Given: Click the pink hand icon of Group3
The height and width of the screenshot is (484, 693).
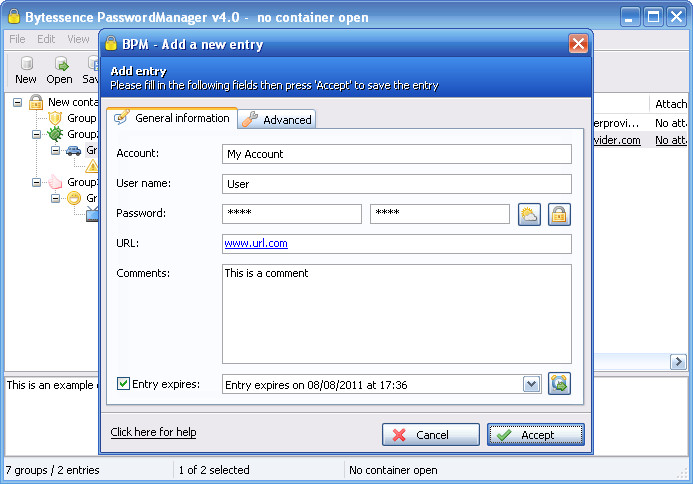Looking at the screenshot, I should pyautogui.click(x=55, y=182).
